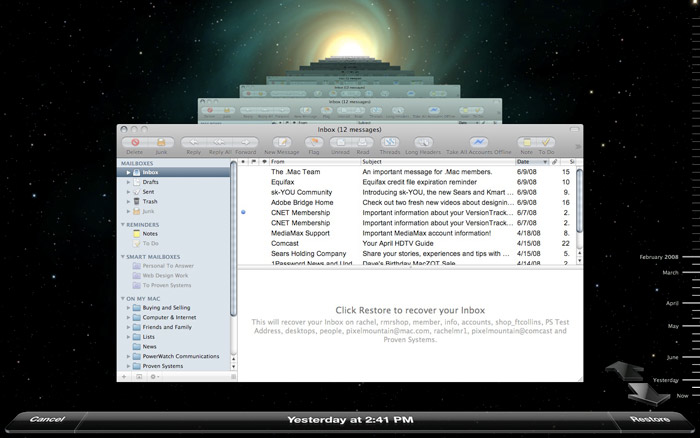
Task: Click the To Do checkmark icon
Action: click(546, 142)
